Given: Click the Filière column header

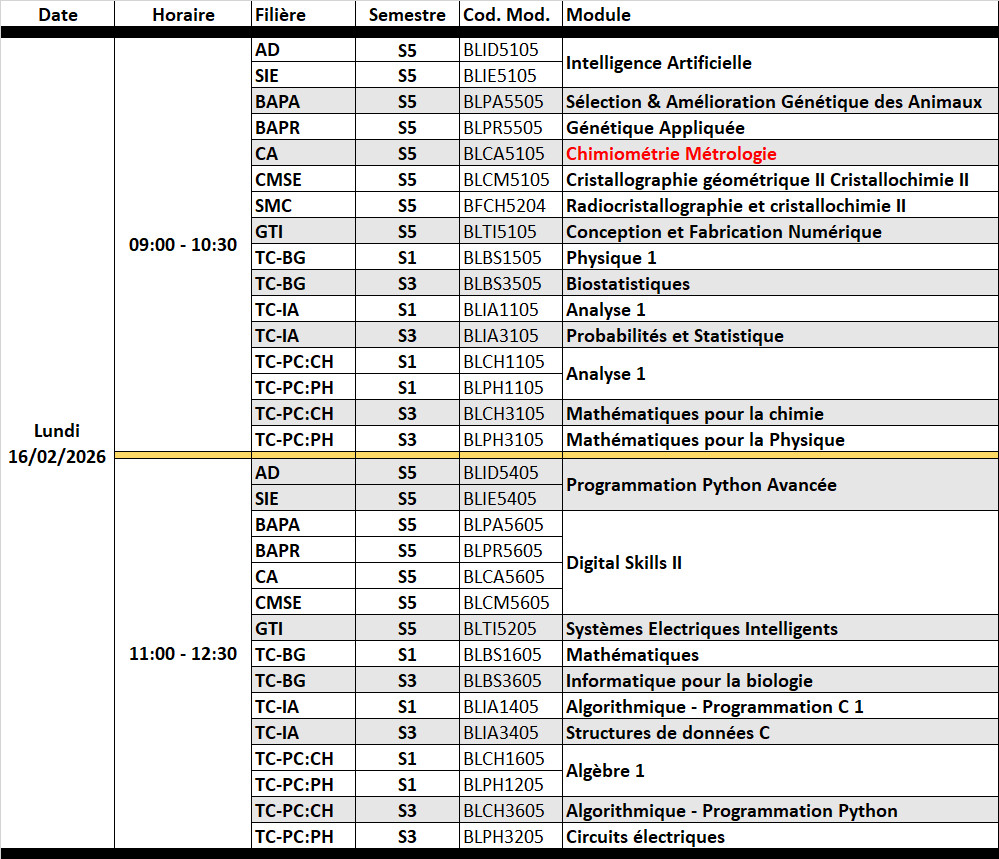Looking at the screenshot, I should 280,15.
